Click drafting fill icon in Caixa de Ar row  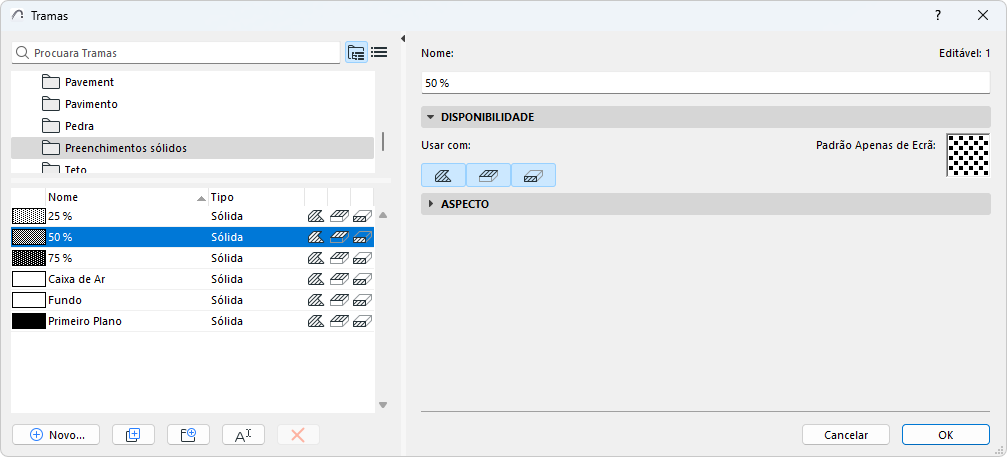click(316, 279)
